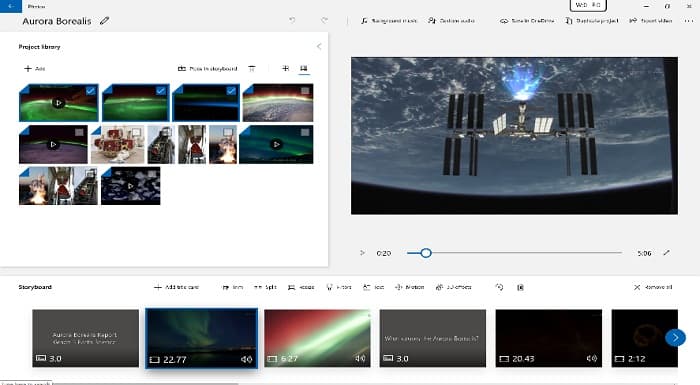
Task: Expand preview to full screen
Action: click(666, 253)
